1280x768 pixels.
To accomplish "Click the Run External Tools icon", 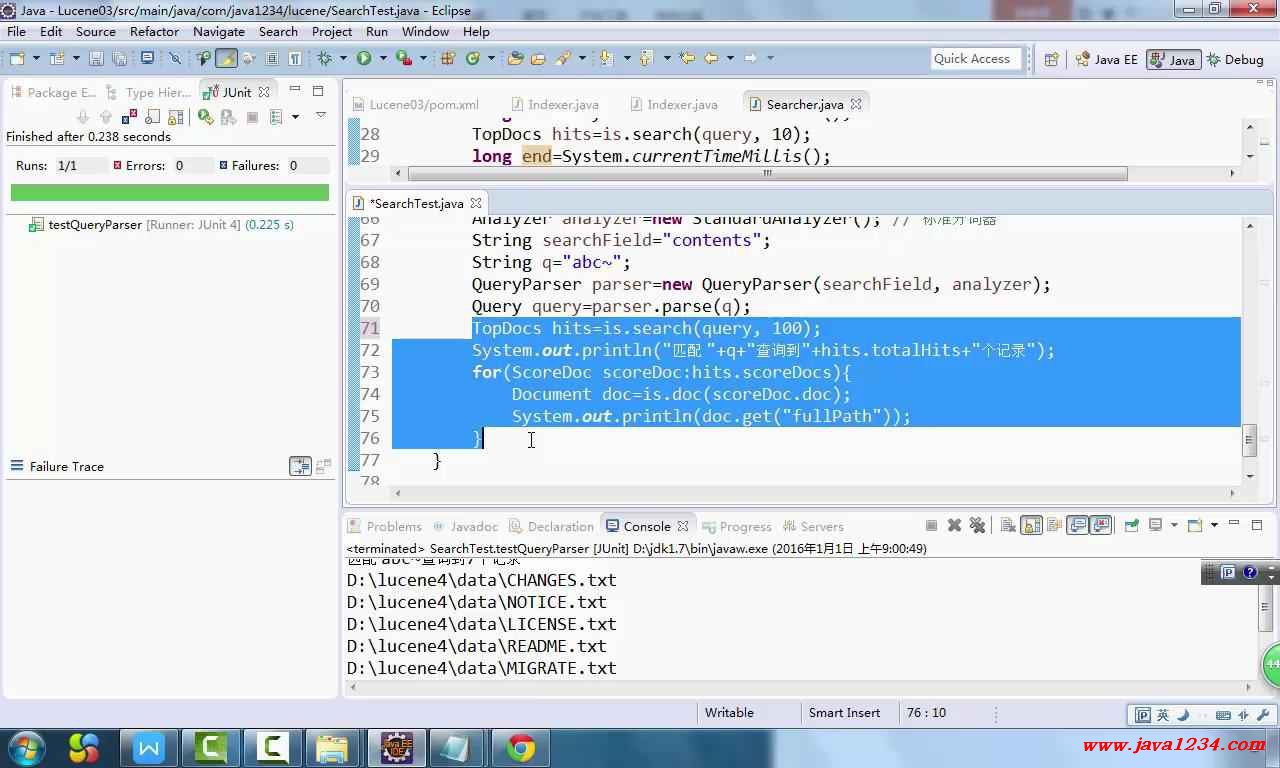I will tap(404, 58).
